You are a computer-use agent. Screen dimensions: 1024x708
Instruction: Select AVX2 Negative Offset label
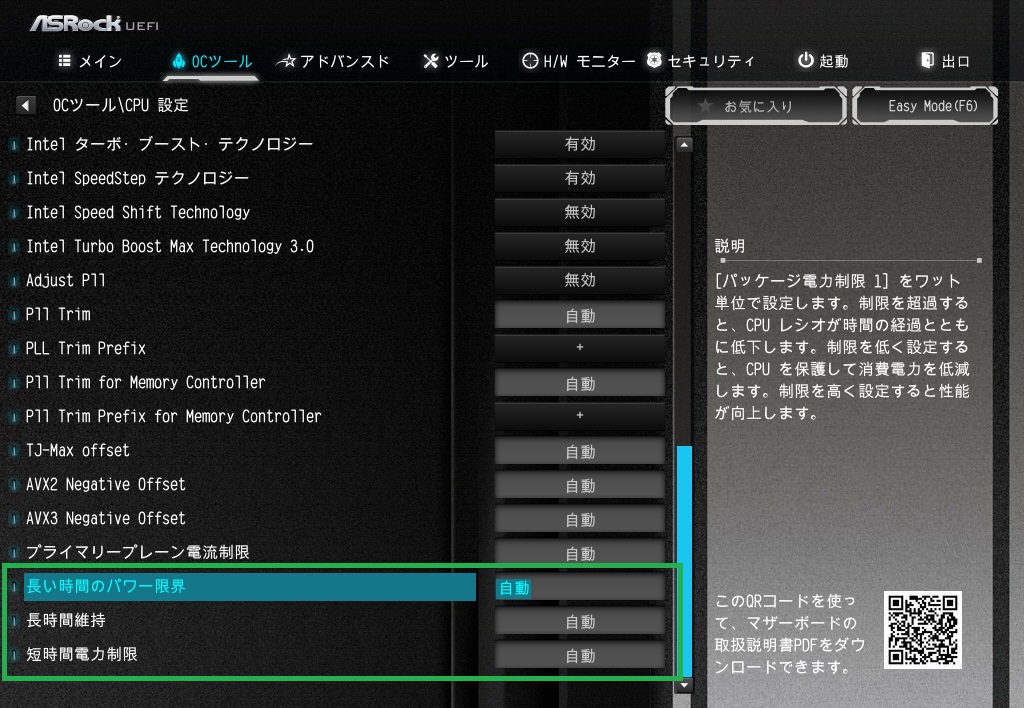point(106,484)
